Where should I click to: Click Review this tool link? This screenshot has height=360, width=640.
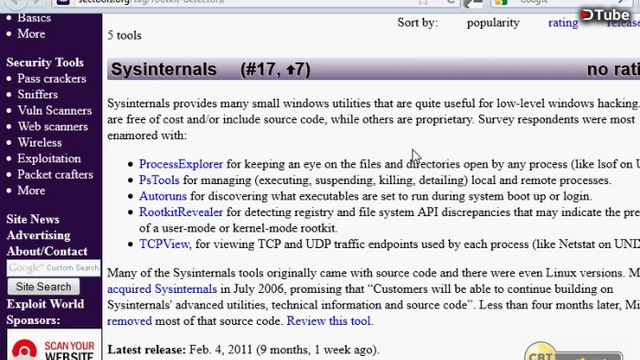329,321
